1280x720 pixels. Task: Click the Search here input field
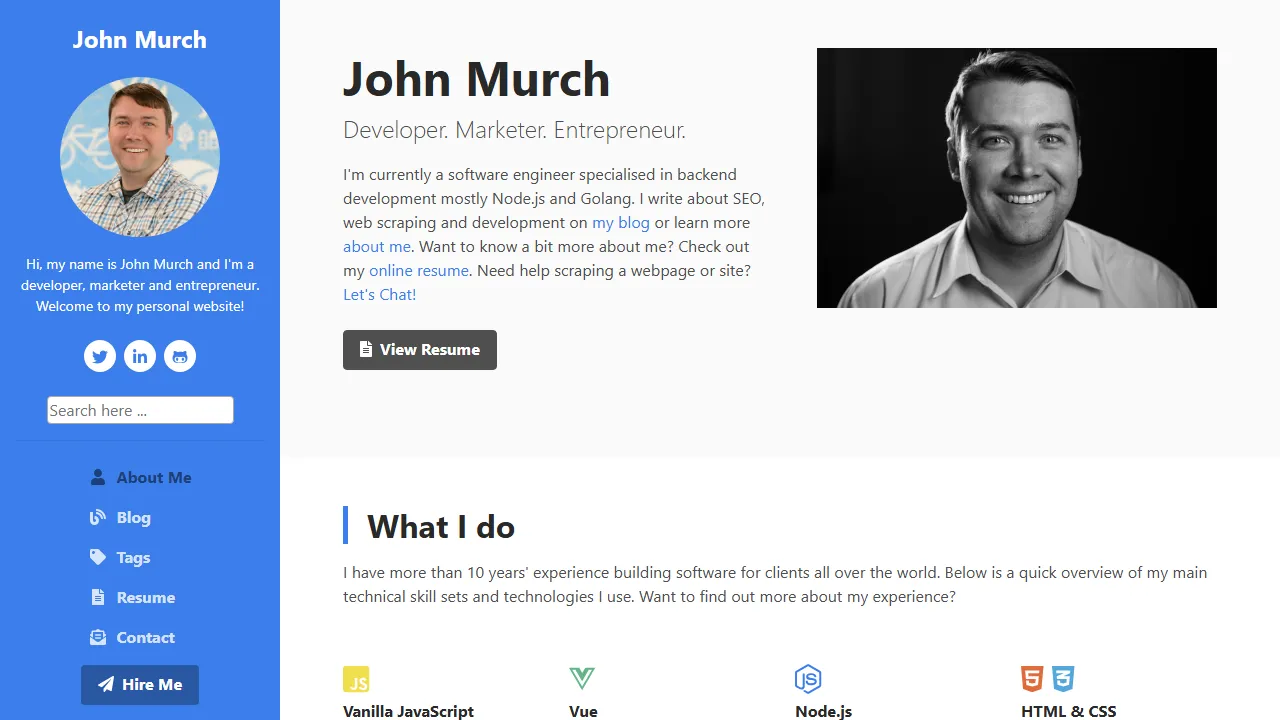[140, 410]
